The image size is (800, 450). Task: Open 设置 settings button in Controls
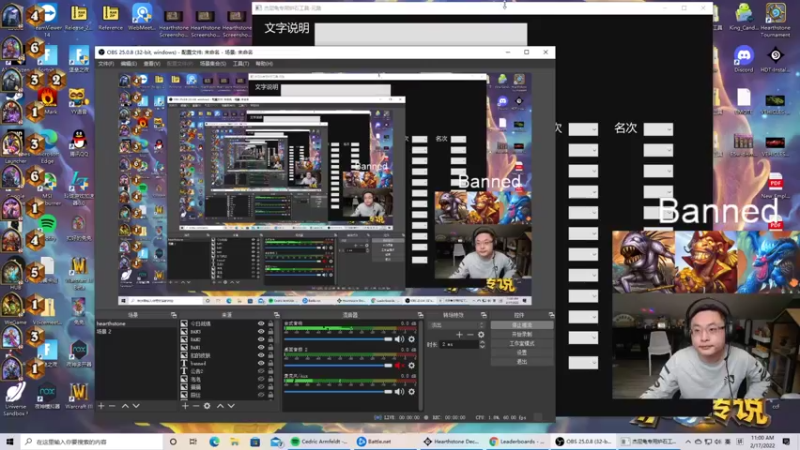click(x=521, y=353)
